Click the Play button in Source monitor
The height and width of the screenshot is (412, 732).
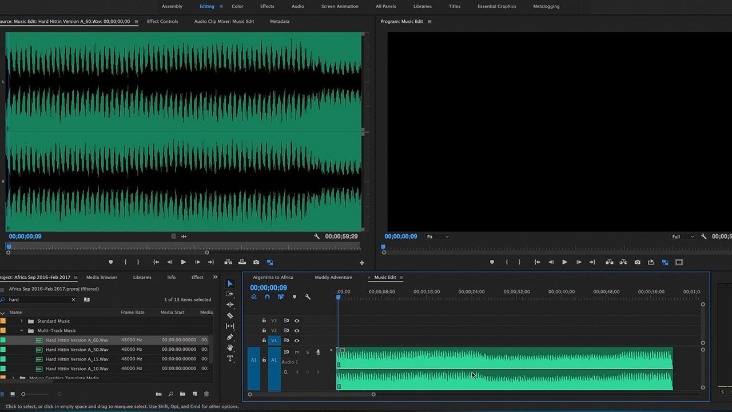(x=183, y=262)
